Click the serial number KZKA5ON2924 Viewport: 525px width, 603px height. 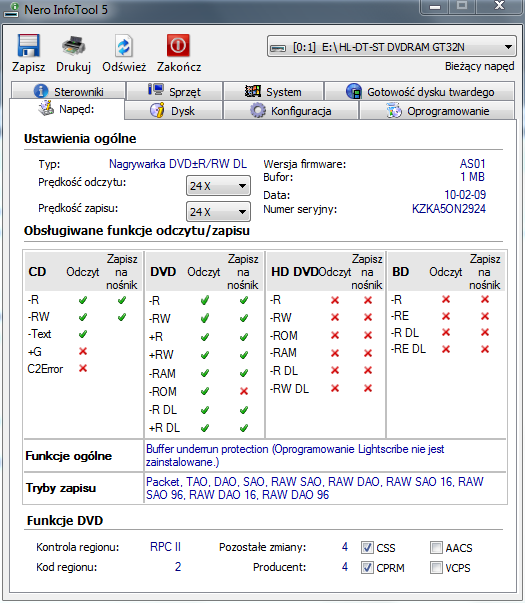pyautogui.click(x=448, y=209)
